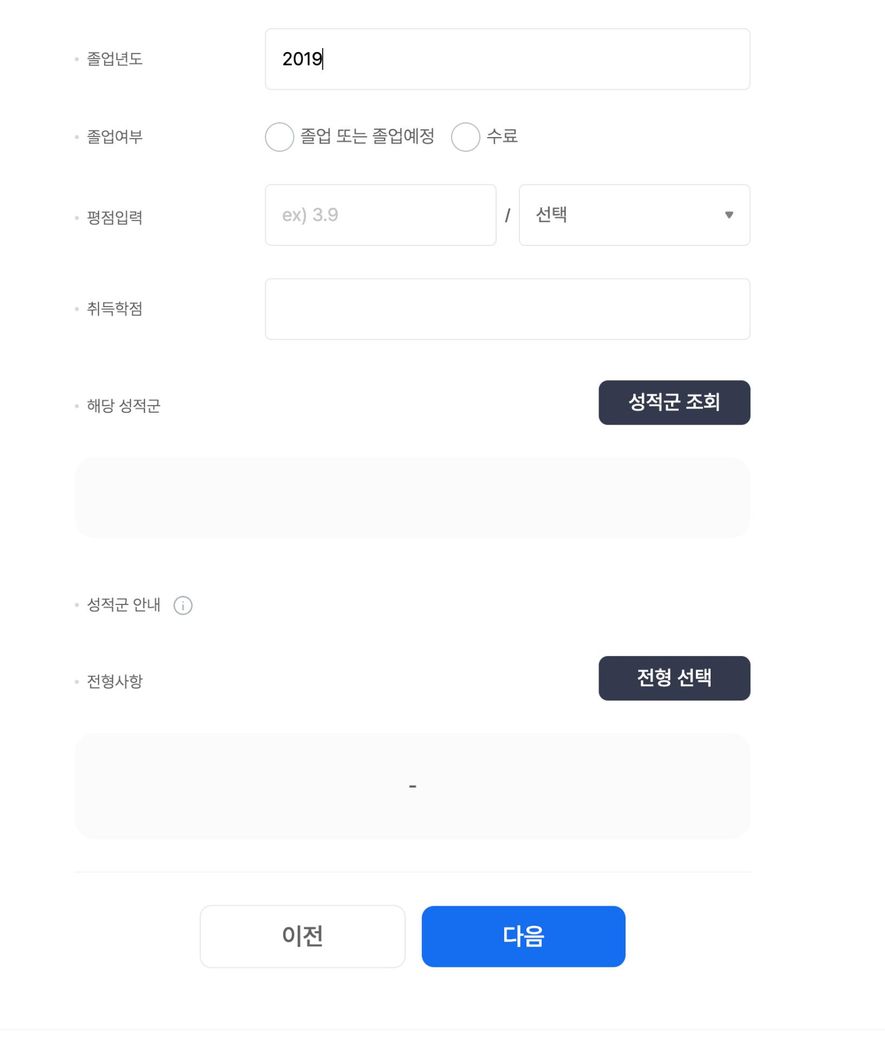Click the 수료 label text

[502, 137]
